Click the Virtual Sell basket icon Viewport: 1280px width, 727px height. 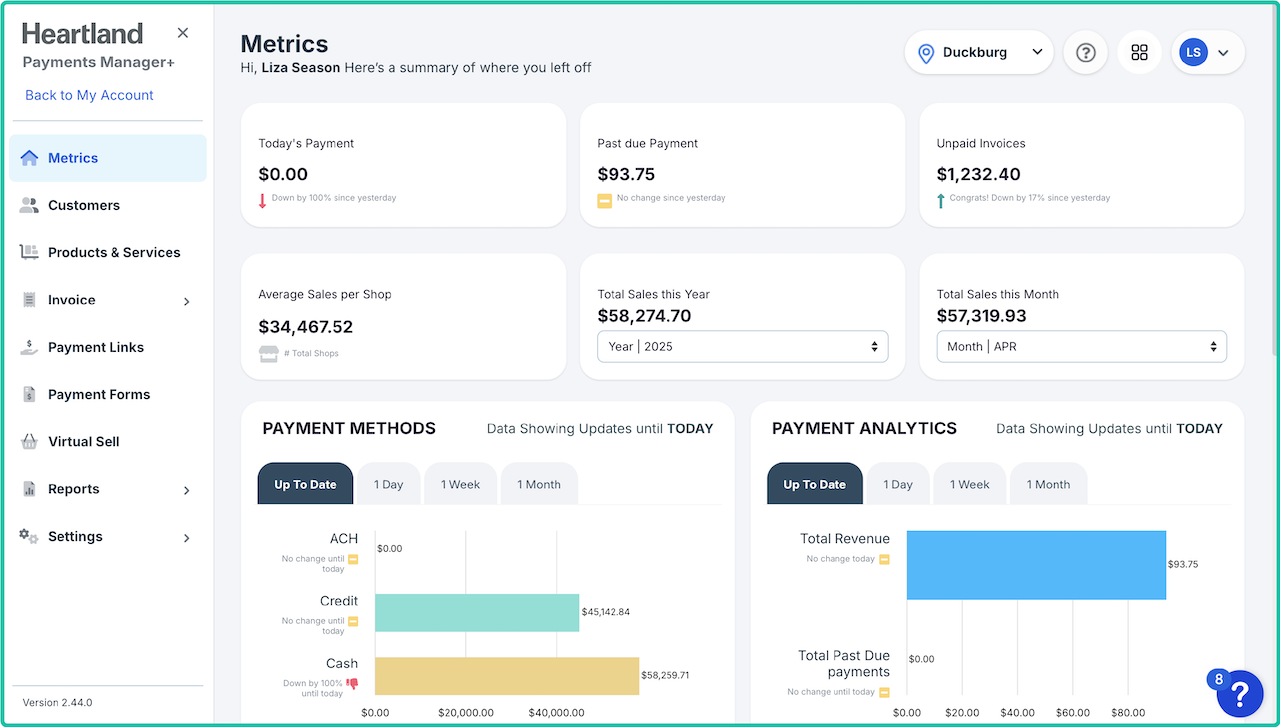pos(29,441)
